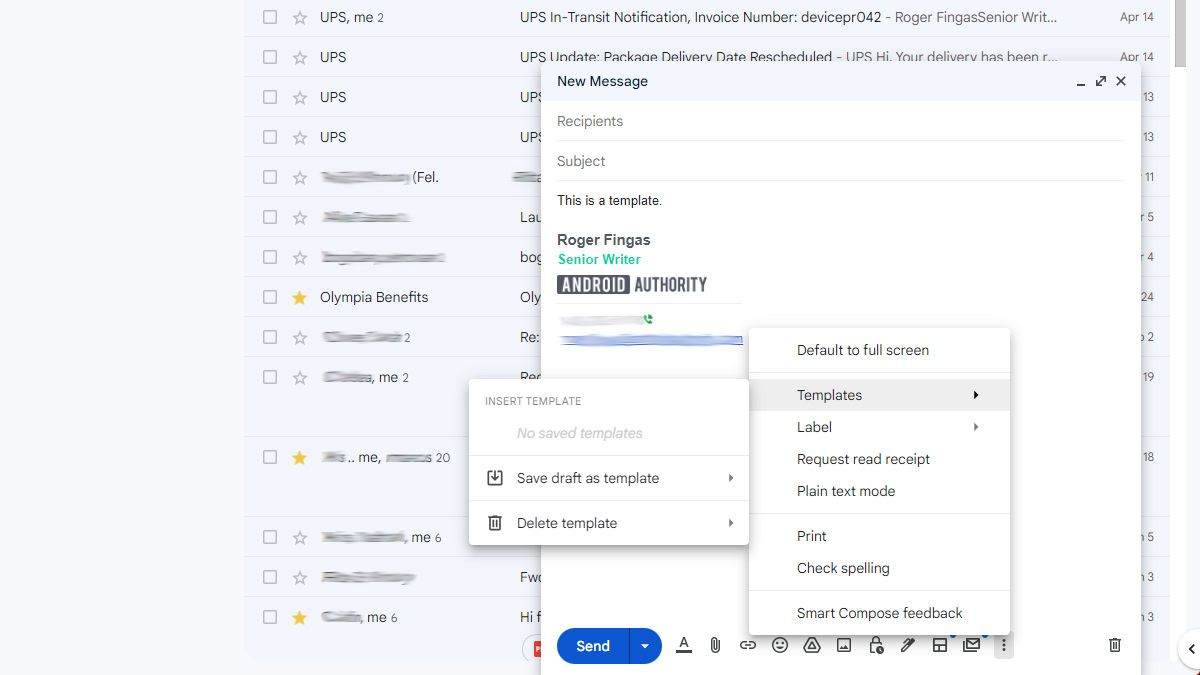Click into the Subject field
Image resolution: width=1200 pixels, height=675 pixels.
tap(841, 161)
